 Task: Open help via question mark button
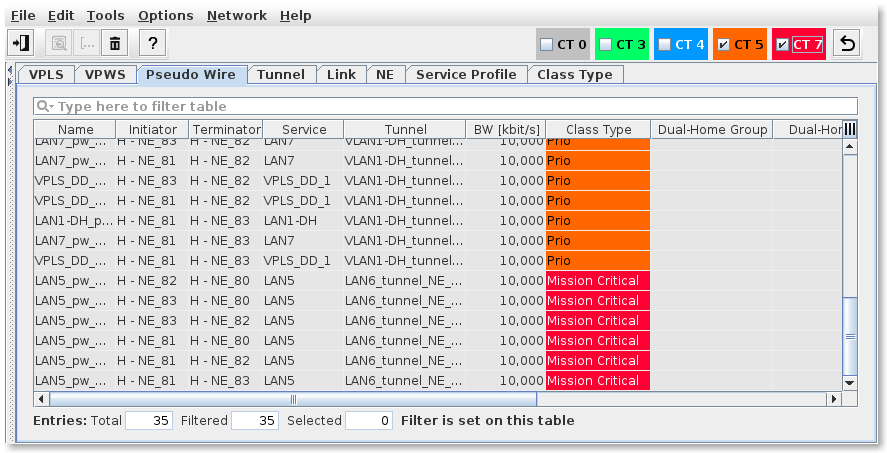pos(152,43)
